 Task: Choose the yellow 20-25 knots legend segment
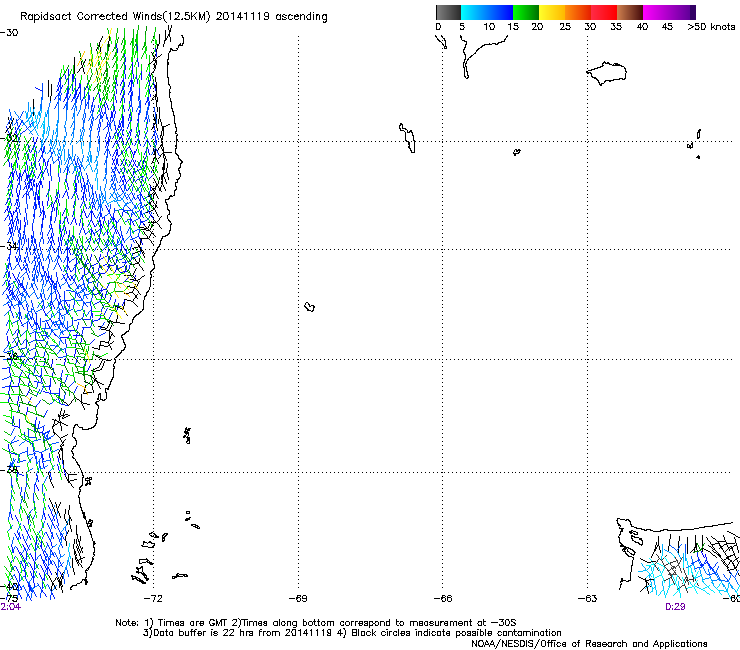pos(552,12)
